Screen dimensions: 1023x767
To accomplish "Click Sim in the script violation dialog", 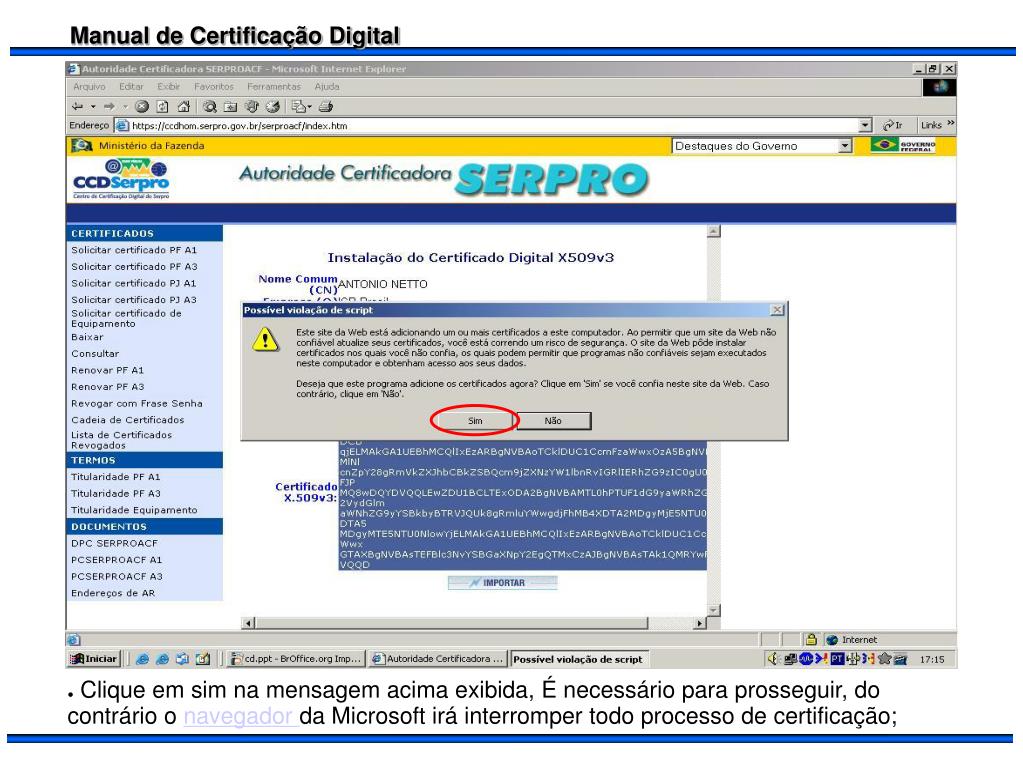I will (475, 421).
